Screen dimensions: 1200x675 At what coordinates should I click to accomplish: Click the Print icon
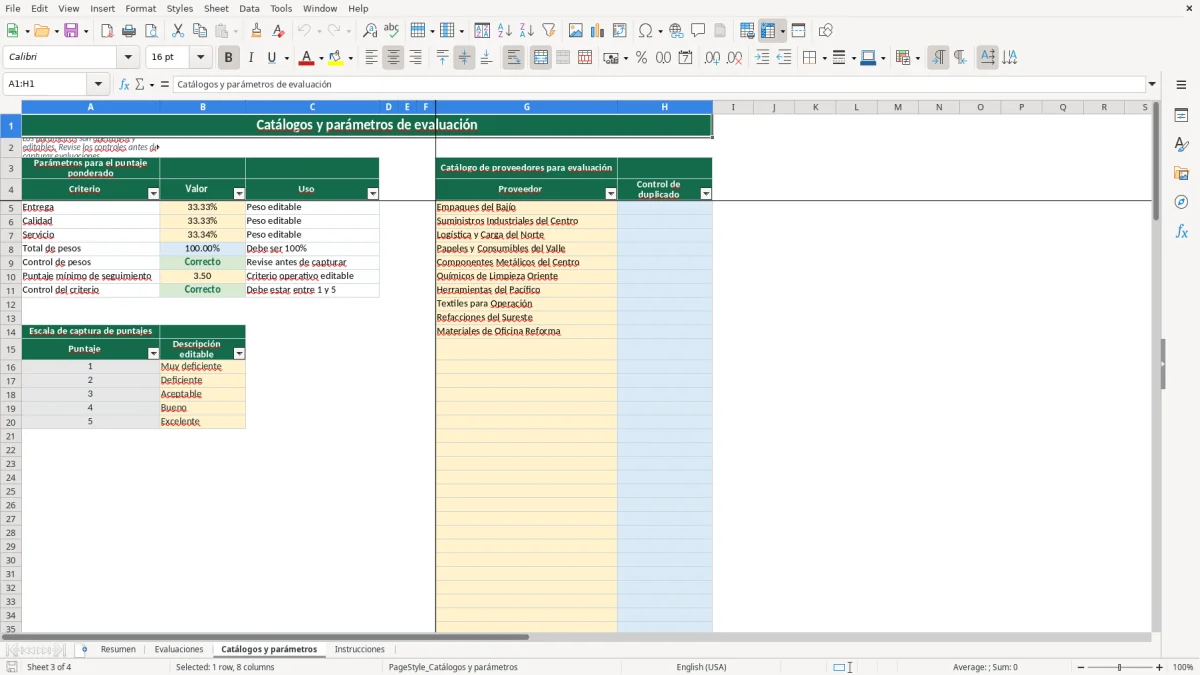pyautogui.click(x=129, y=31)
